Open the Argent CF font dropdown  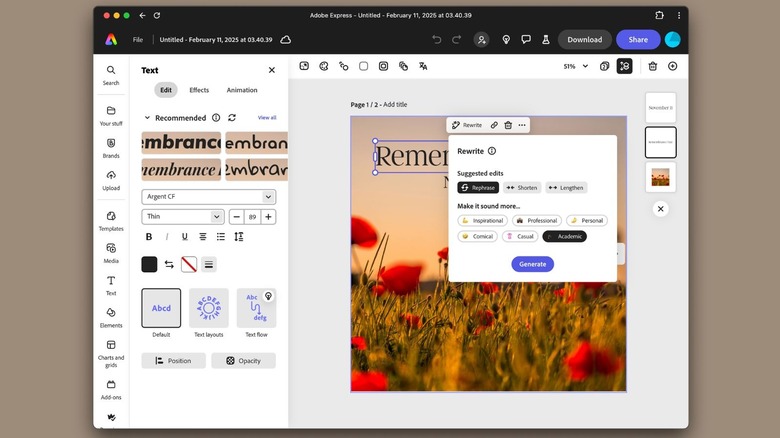coord(209,197)
